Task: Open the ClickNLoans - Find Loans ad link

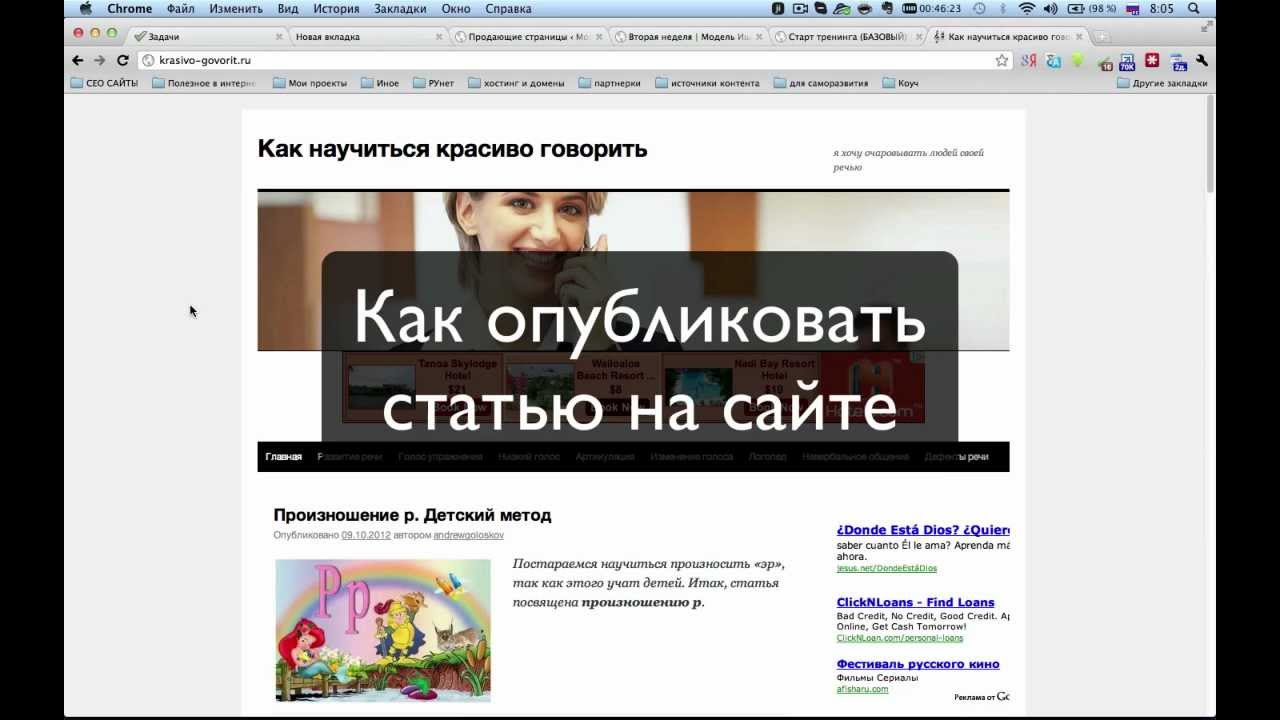Action: pos(915,602)
